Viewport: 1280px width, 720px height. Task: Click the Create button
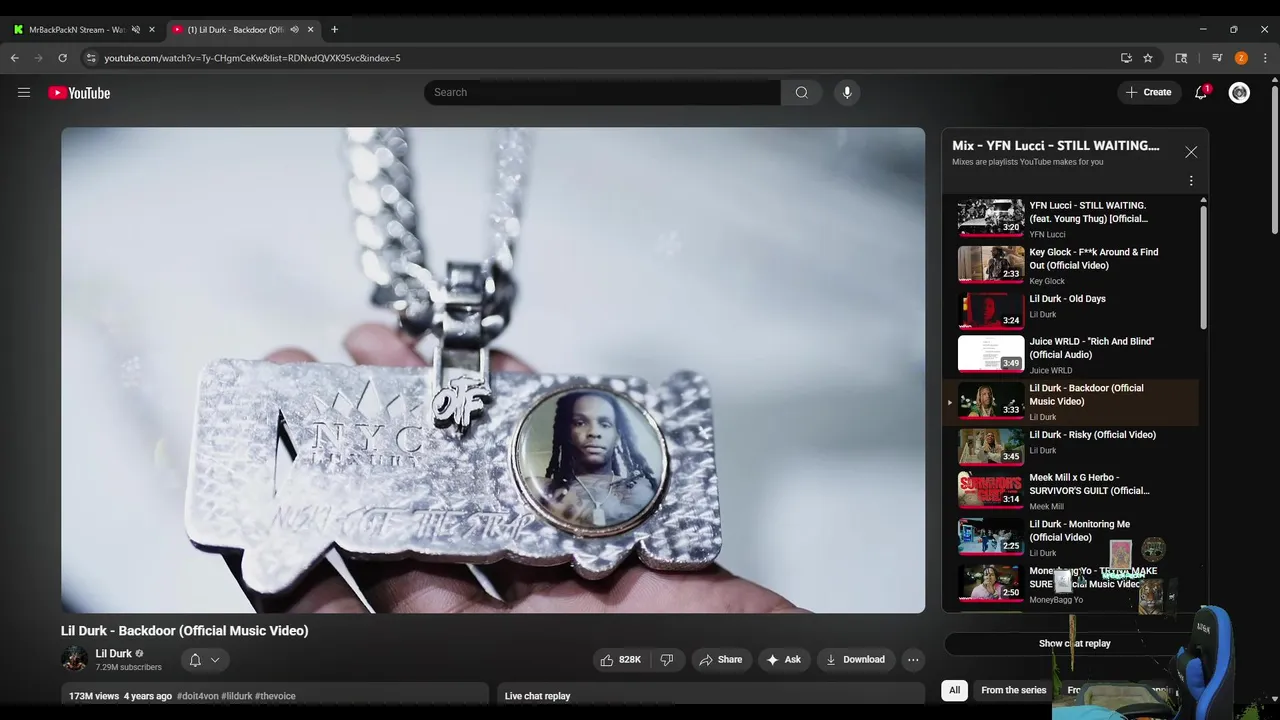click(x=1148, y=92)
